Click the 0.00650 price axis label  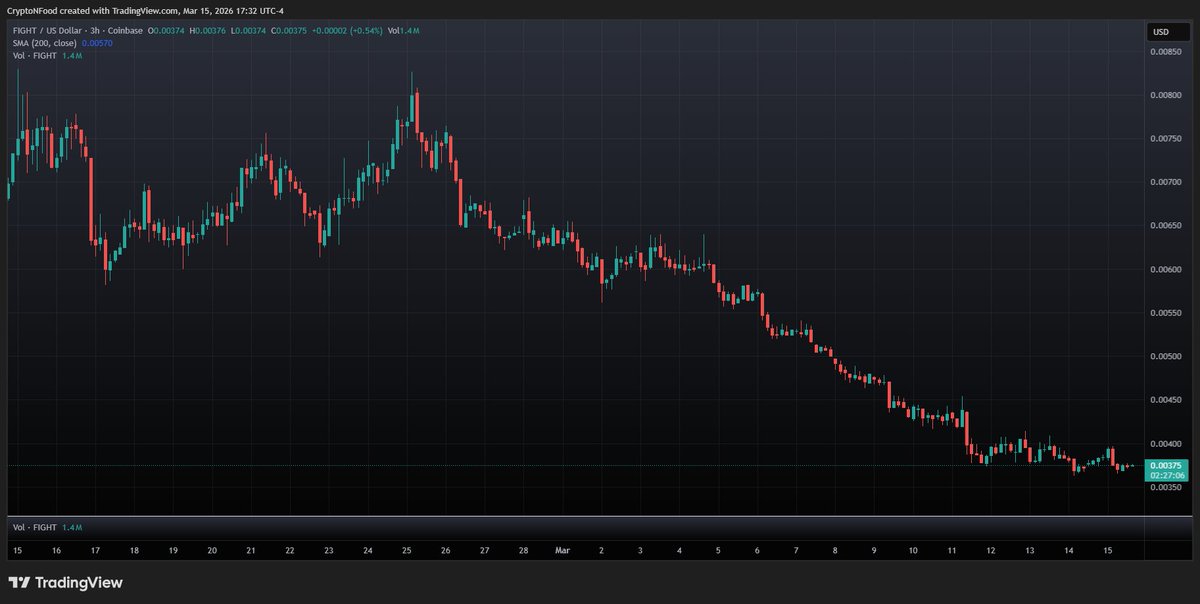click(x=1166, y=225)
